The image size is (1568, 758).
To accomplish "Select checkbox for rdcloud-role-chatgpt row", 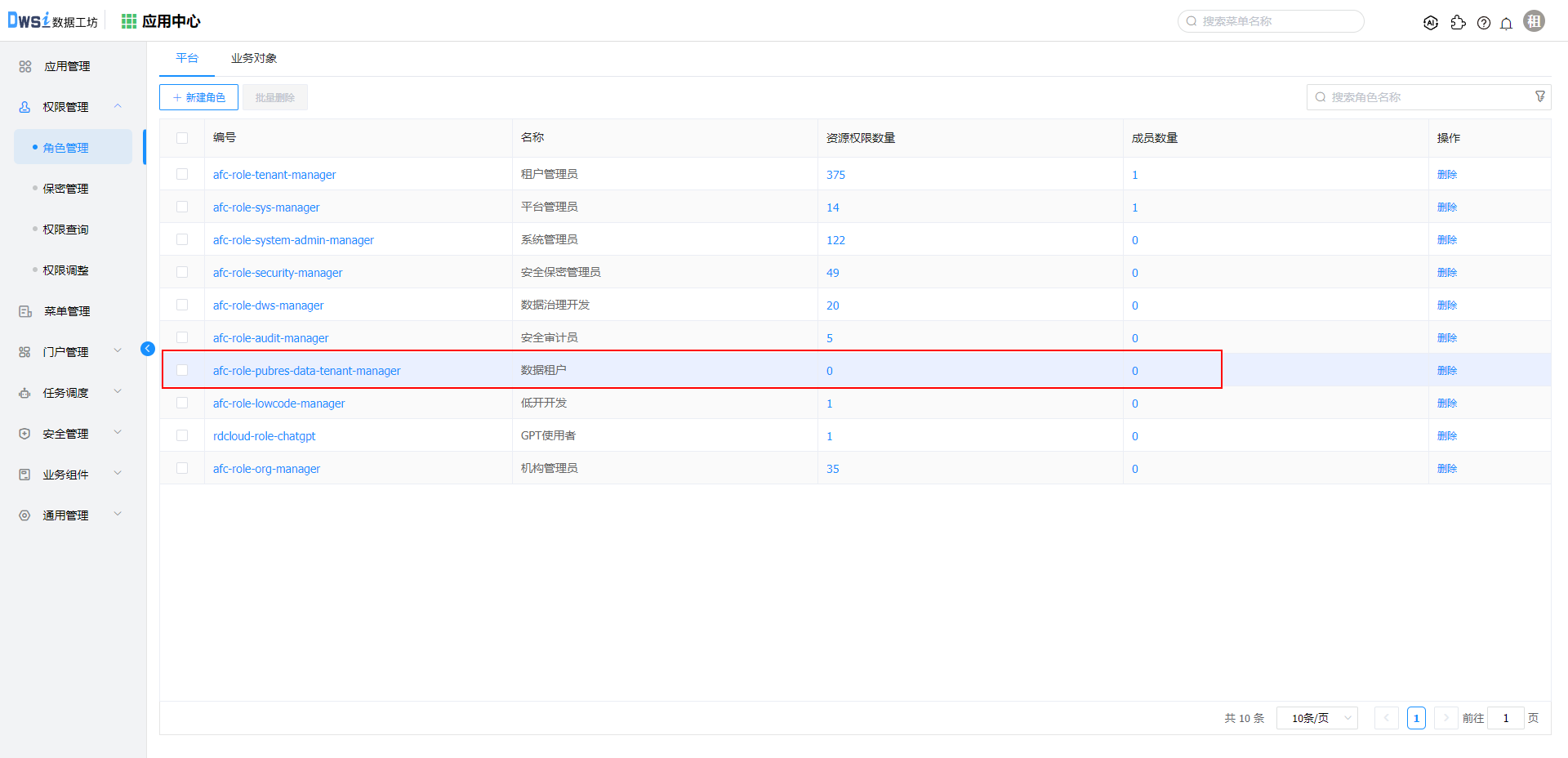I will pyautogui.click(x=182, y=435).
